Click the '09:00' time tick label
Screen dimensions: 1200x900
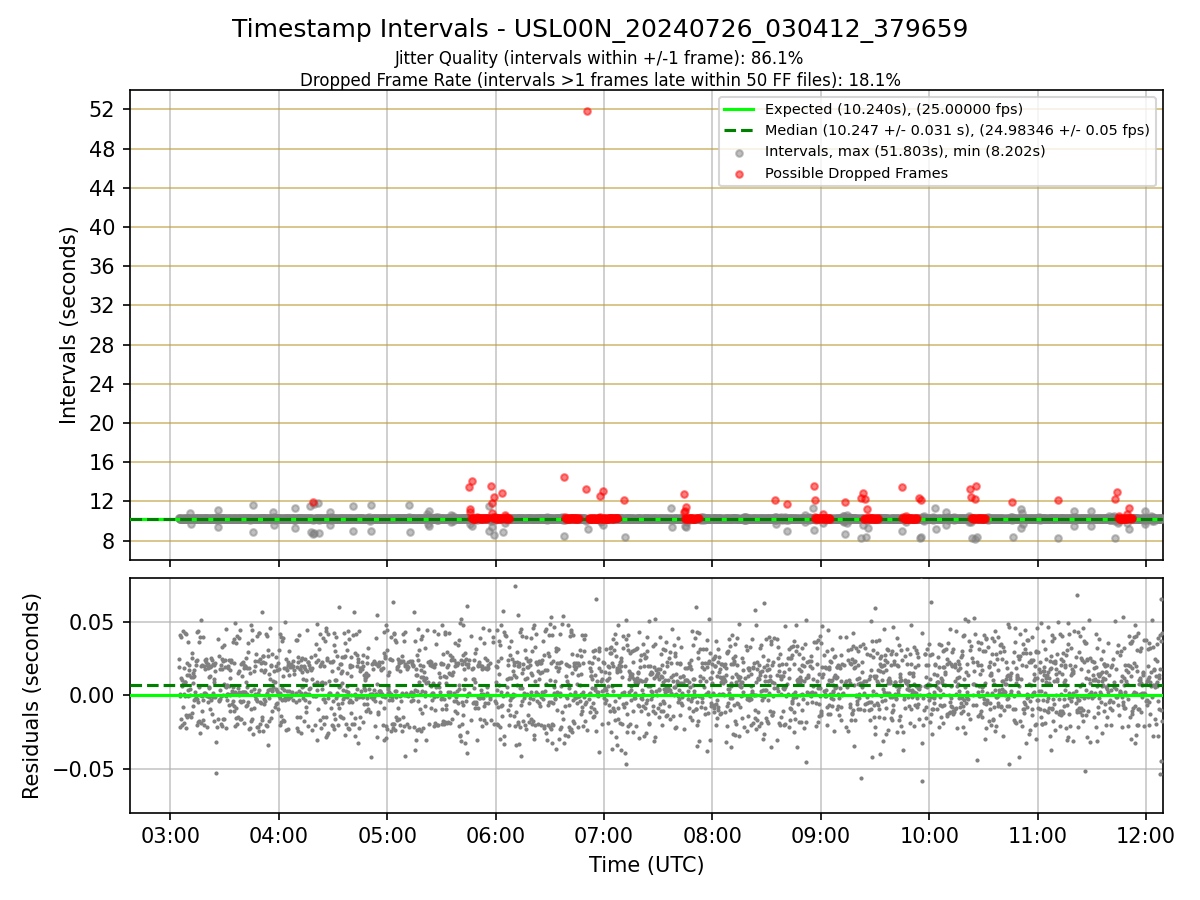[x=821, y=835]
